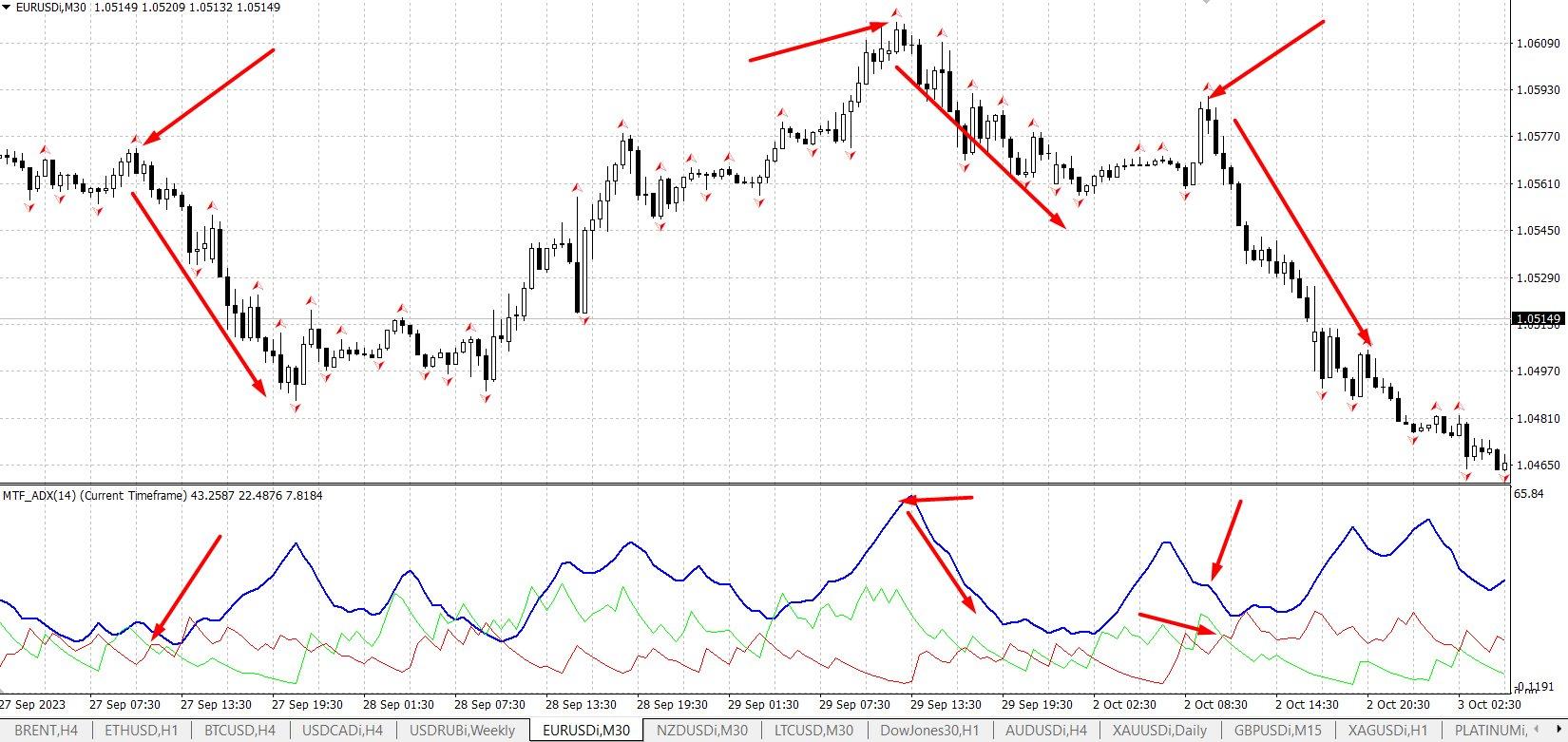Open the ETHUSD,H1 chart tab
Screen dimensions: 1568x742
pos(141,731)
